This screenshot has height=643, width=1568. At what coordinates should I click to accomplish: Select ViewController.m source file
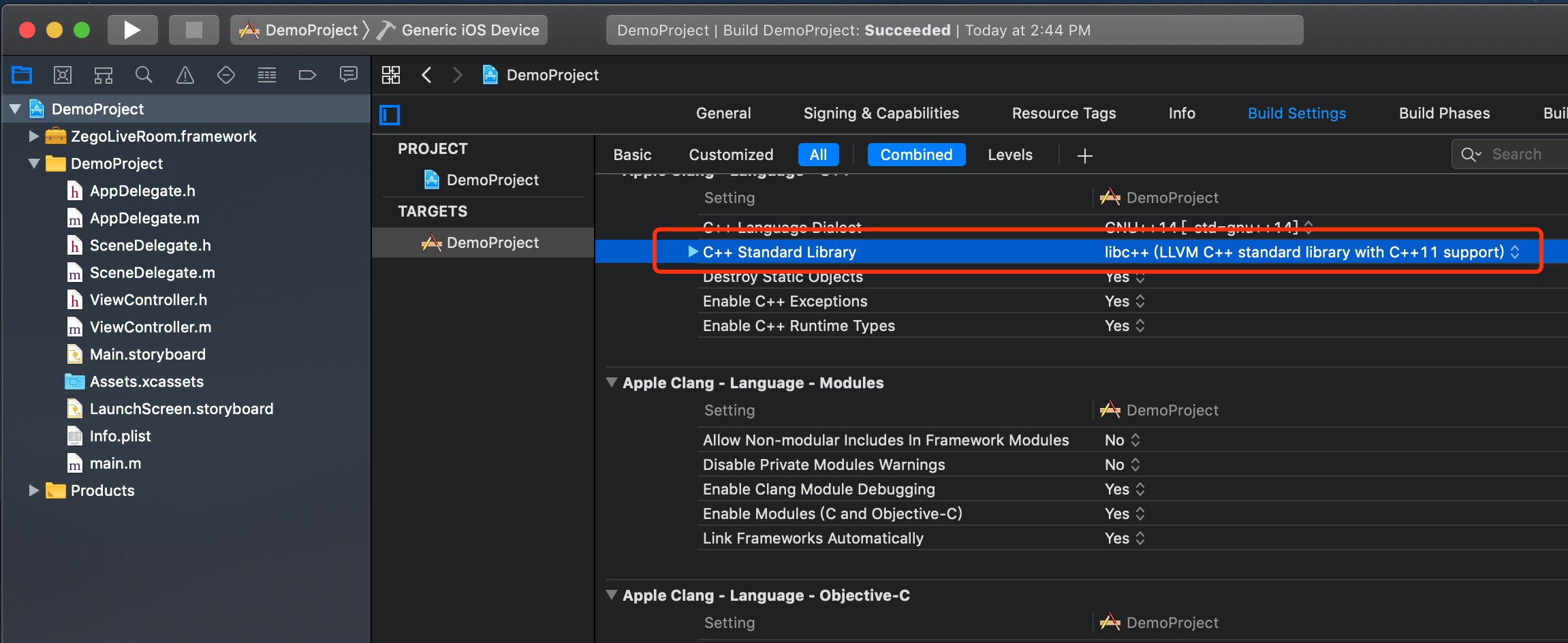point(140,327)
